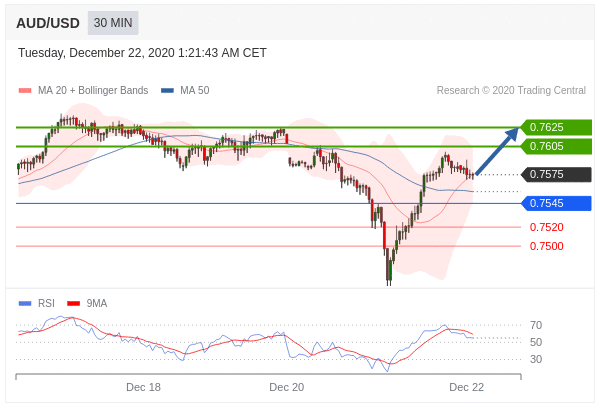Viewport: 597px width, 407px height.
Task: Click the Research 2020 Trading Central credit
Action: pyautogui.click(x=511, y=90)
